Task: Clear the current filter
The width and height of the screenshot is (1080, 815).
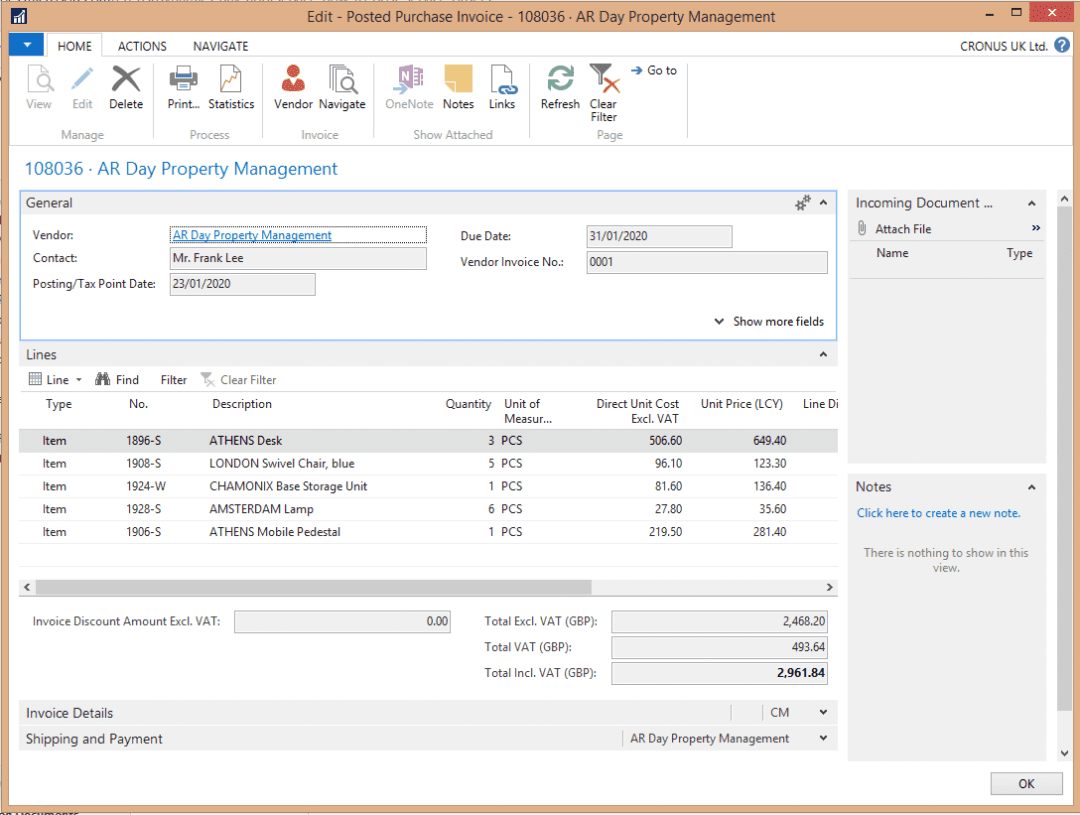Action: pyautogui.click(x=603, y=88)
